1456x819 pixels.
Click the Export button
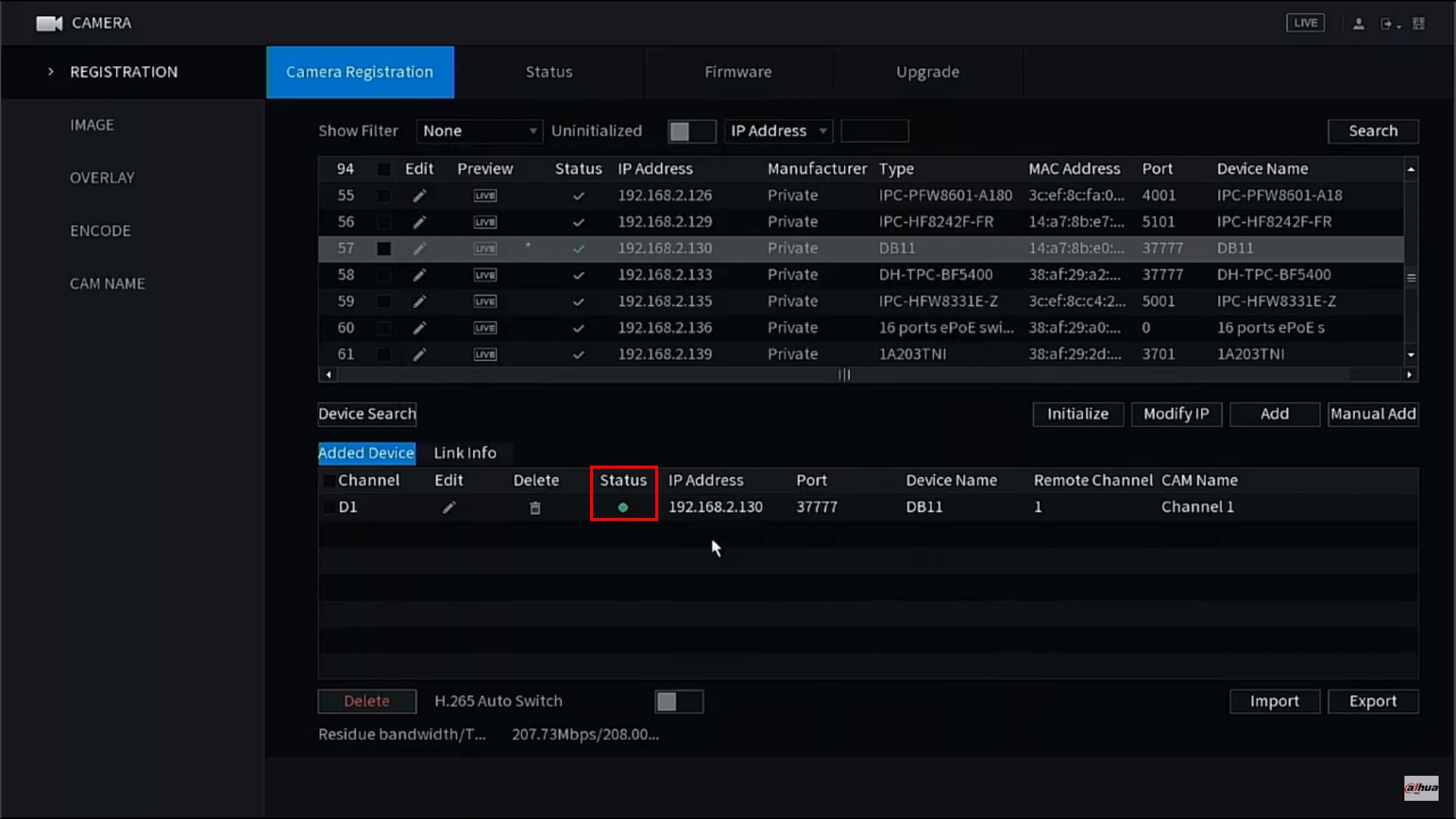[x=1373, y=701]
